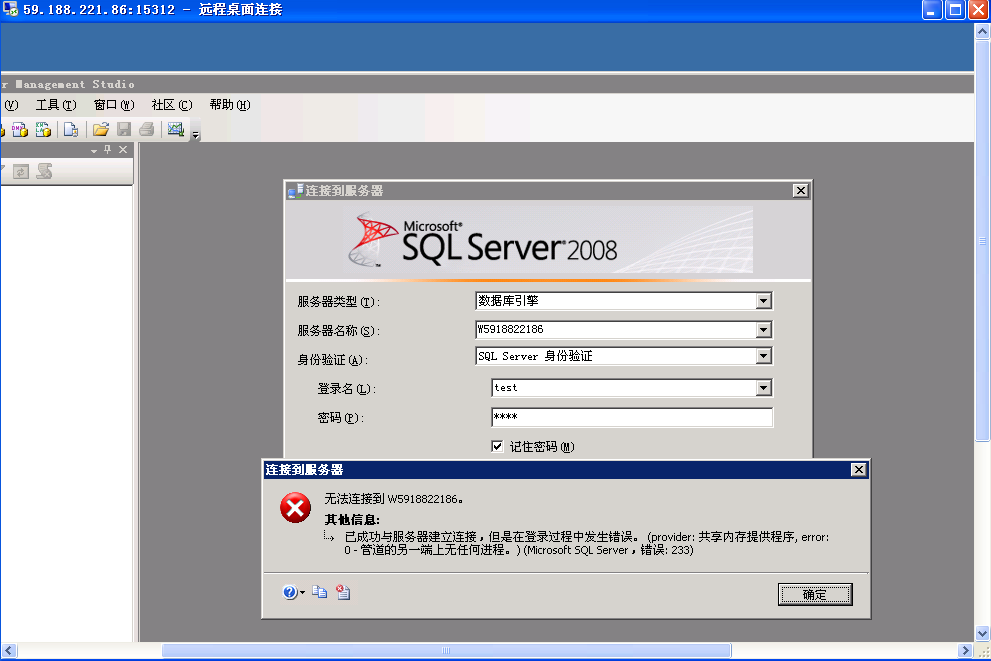Maximize the remote desktop connection window
Viewport: 991px width, 661px height.
coord(955,10)
